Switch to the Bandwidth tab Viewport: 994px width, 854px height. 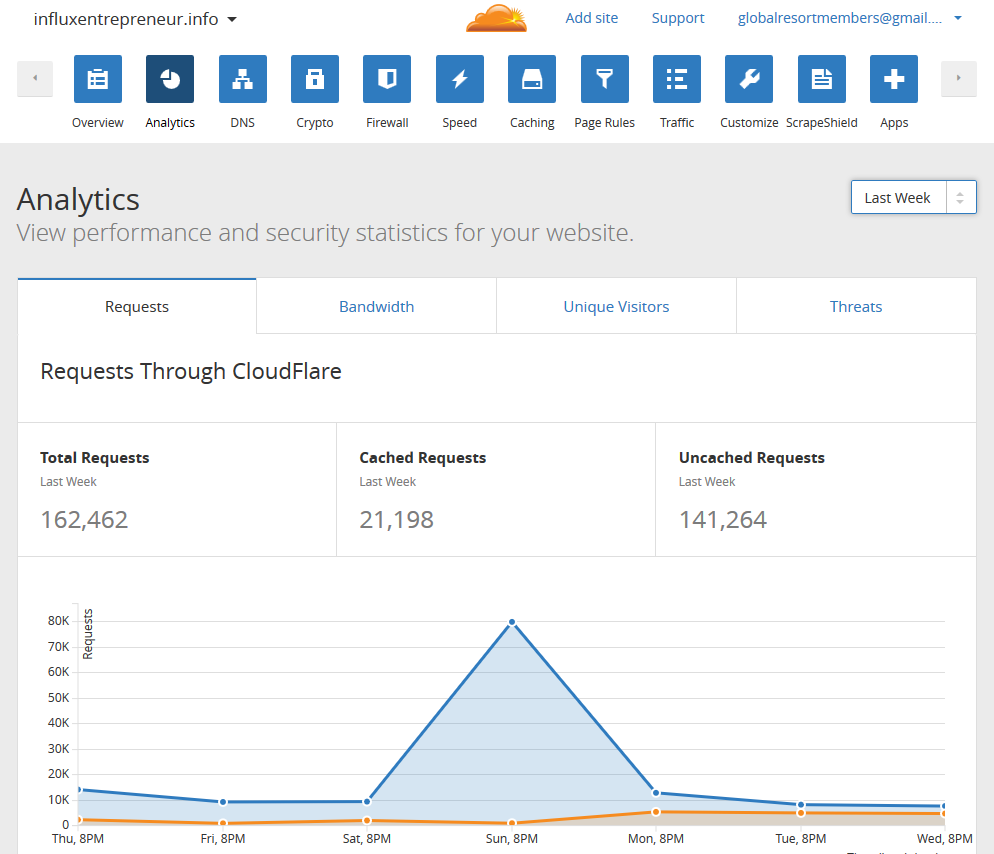[x=377, y=306]
